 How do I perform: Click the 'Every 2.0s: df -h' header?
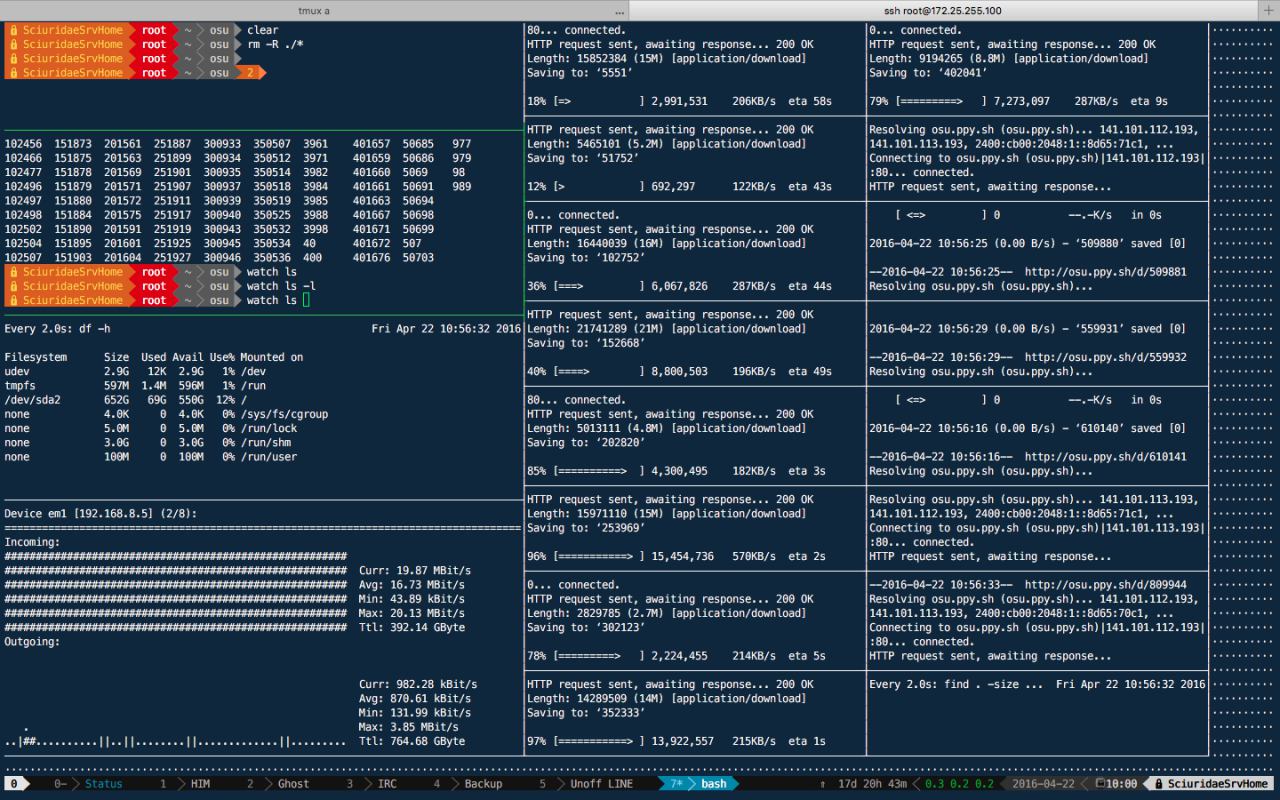(58, 328)
